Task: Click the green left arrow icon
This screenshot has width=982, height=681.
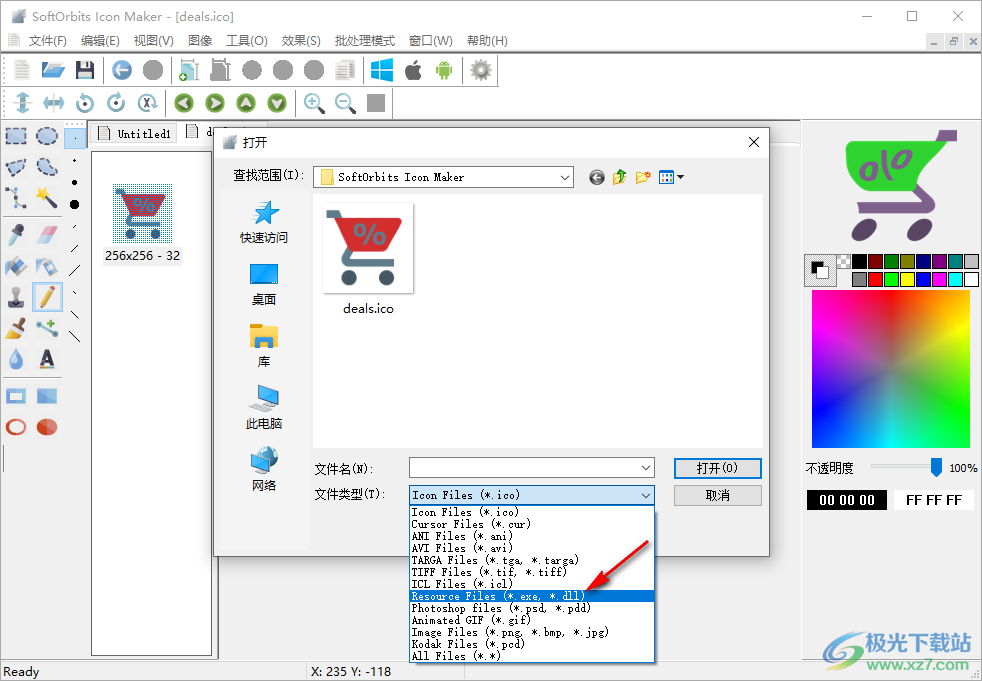Action: coord(183,102)
